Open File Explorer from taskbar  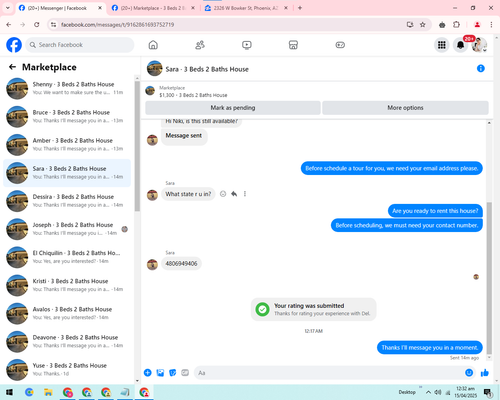[x=48, y=392]
